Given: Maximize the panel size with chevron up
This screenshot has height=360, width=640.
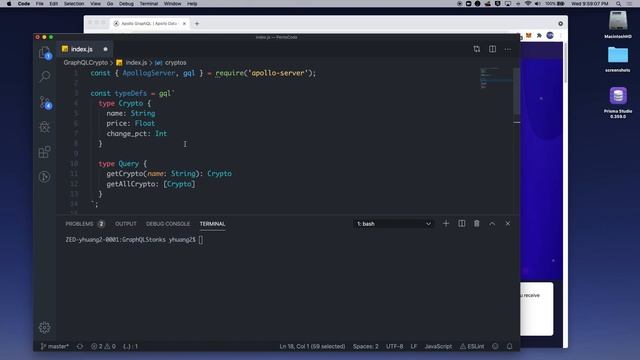Looking at the screenshot, I should tap(492, 224).
